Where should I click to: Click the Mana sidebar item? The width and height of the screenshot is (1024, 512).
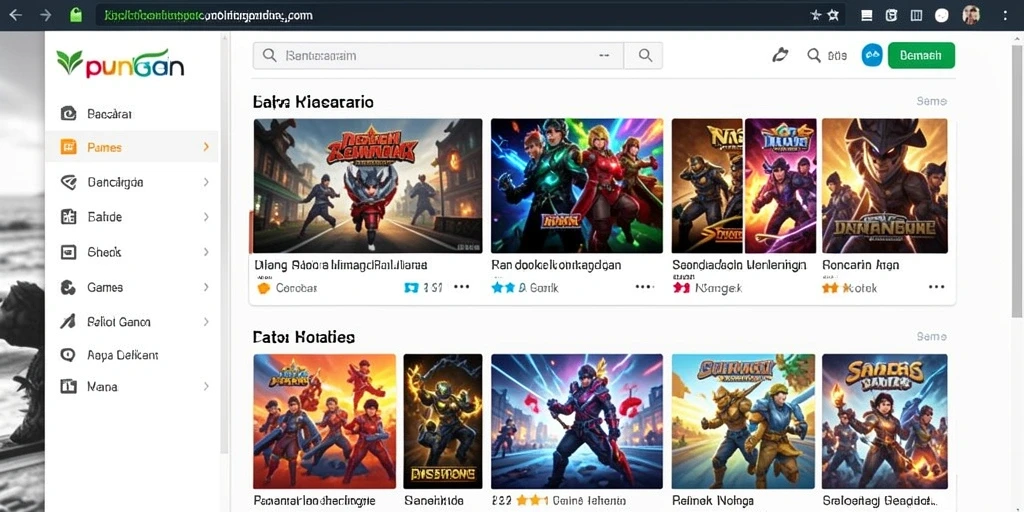132,387
